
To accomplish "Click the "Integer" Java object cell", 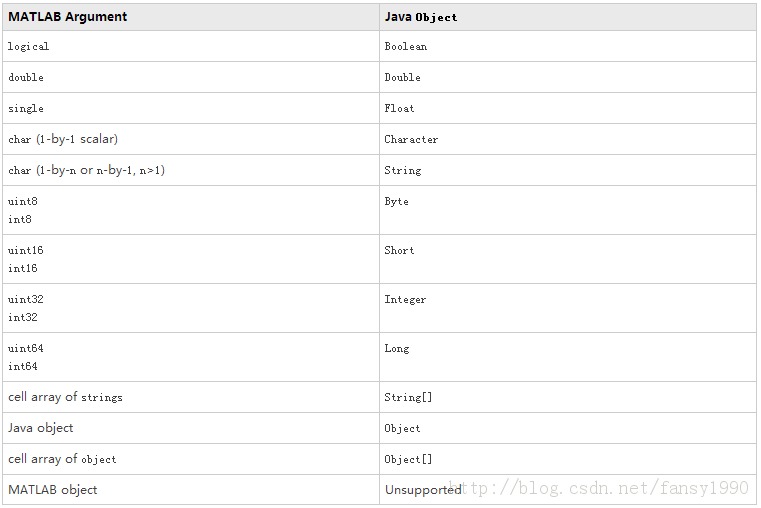I will click(405, 299).
